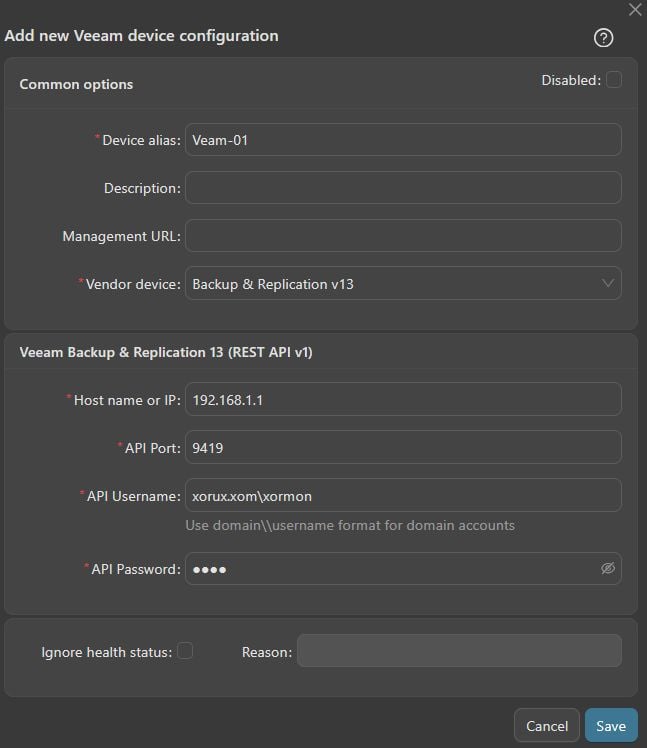Image resolution: width=647 pixels, height=748 pixels.
Task: Enable the Disabled checkbox
Action: pos(614,80)
